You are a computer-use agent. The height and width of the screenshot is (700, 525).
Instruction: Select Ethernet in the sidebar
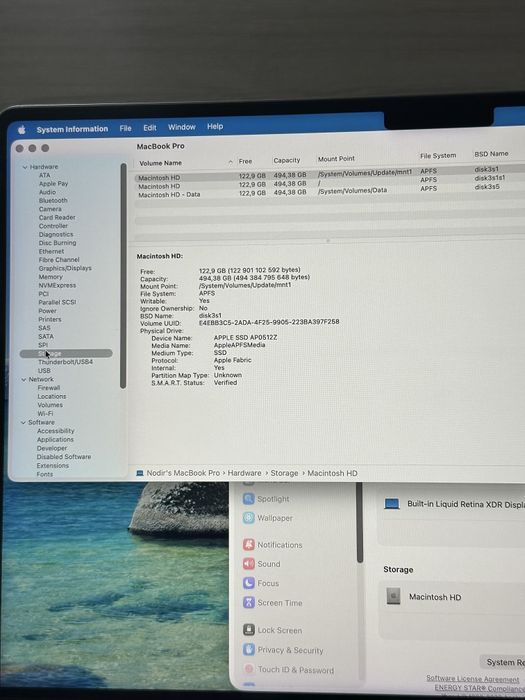[51, 251]
